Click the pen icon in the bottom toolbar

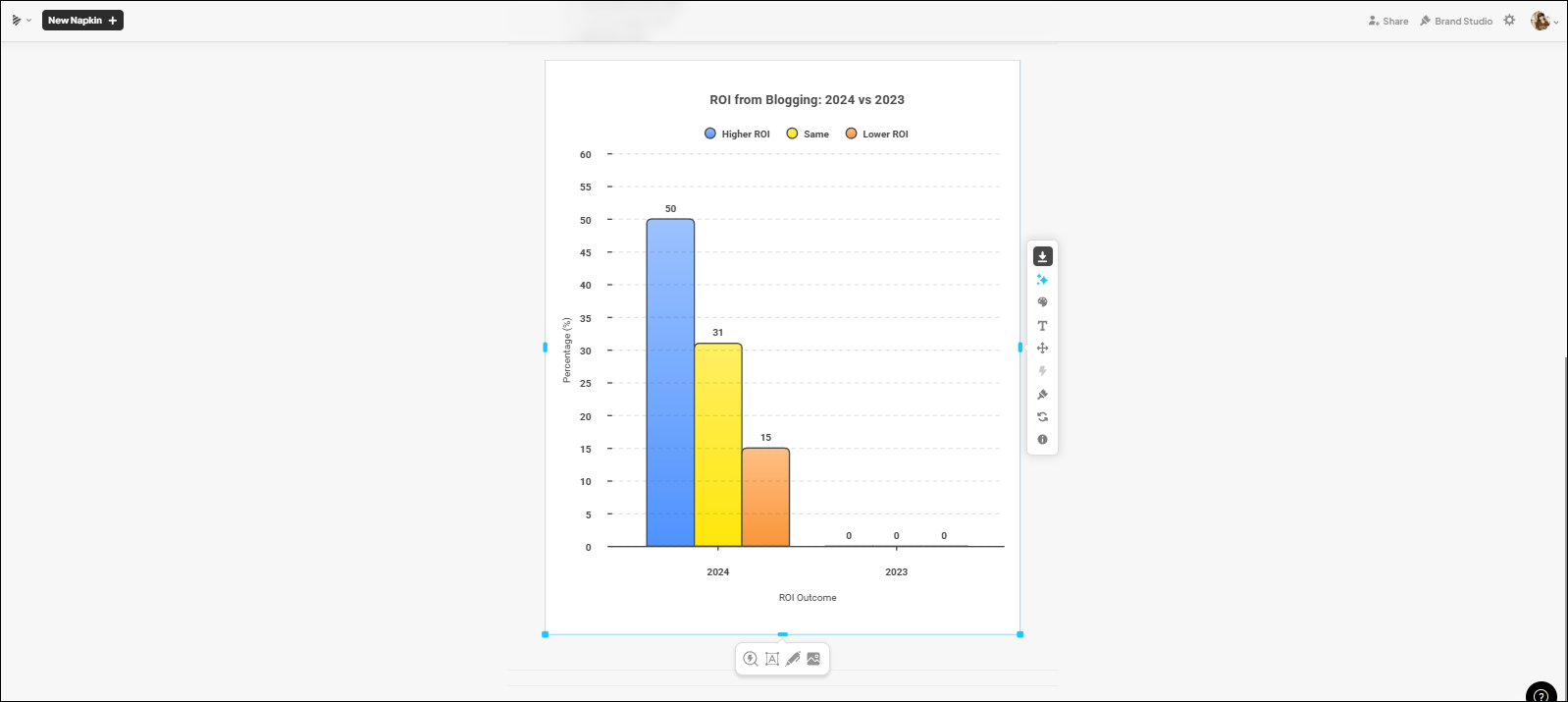[x=793, y=659]
